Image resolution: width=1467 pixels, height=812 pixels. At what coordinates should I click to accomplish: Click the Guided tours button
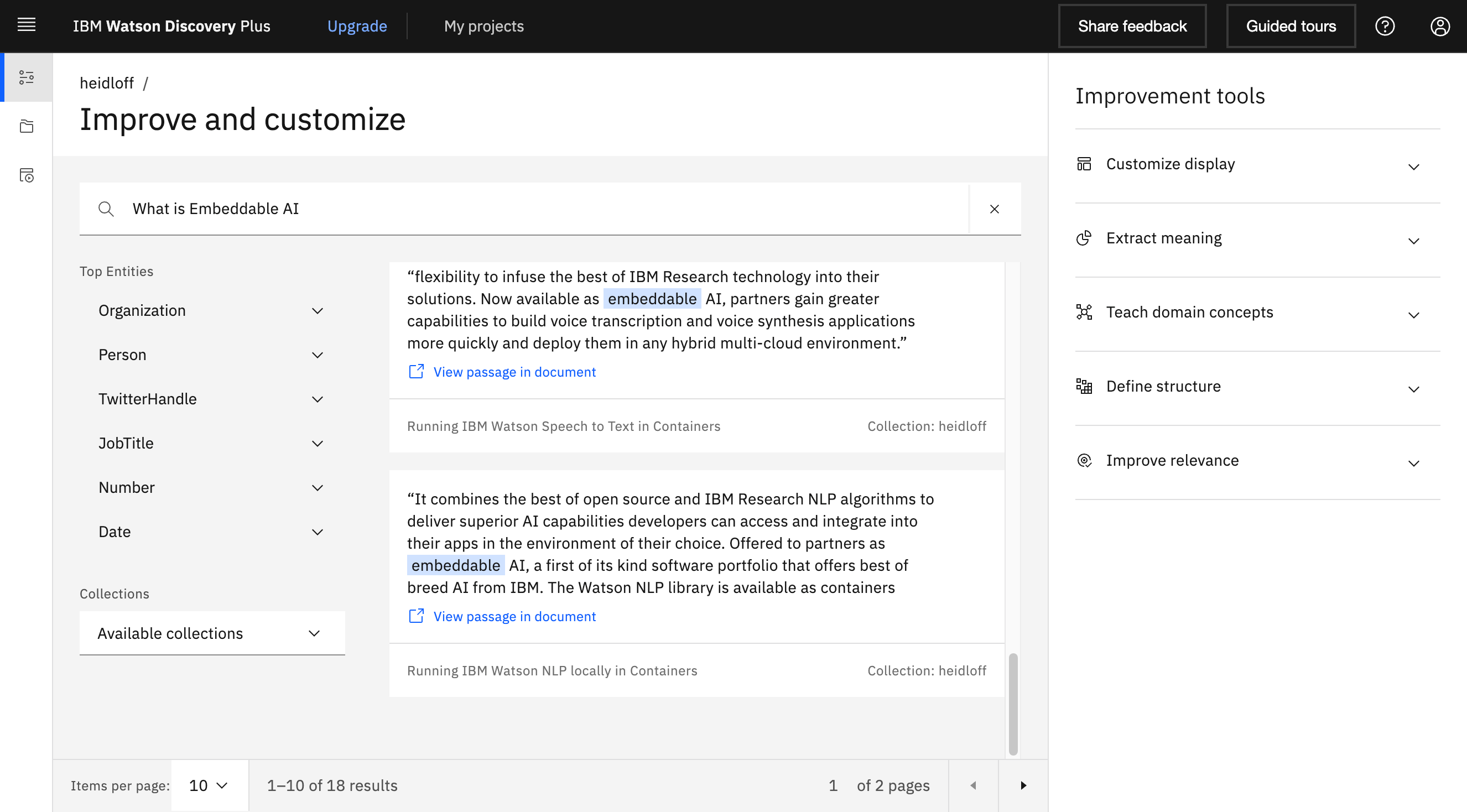tap(1291, 26)
